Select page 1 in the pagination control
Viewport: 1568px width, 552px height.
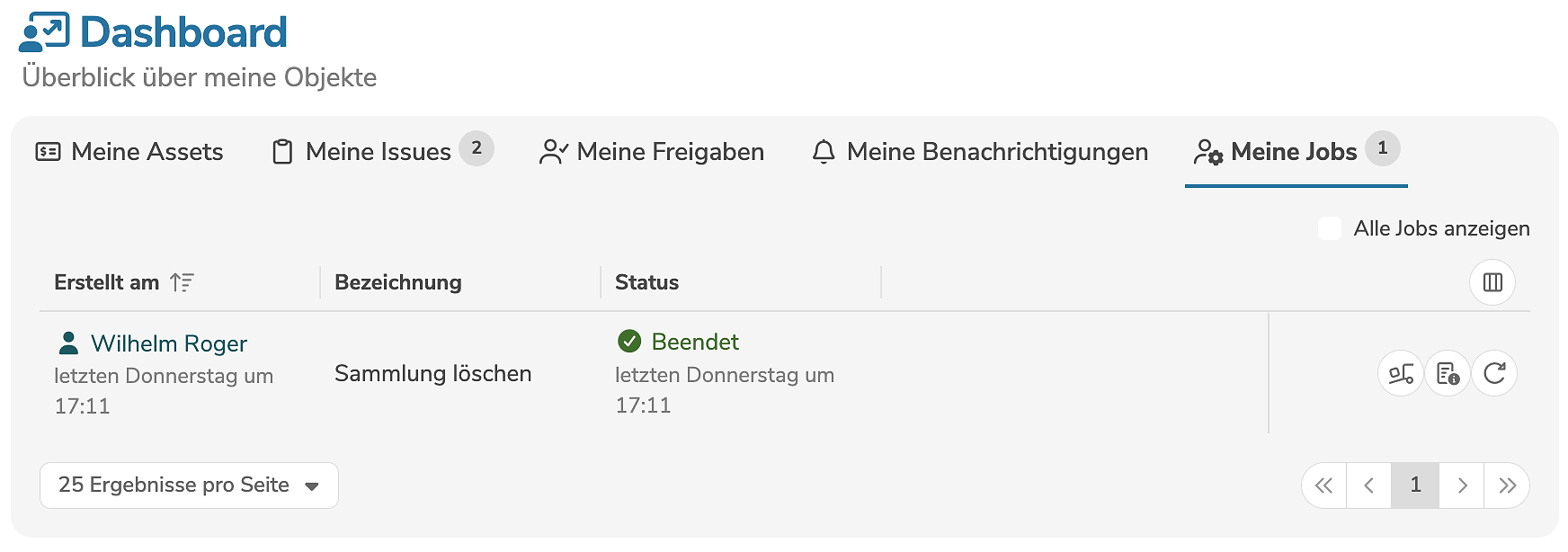pos(1416,485)
